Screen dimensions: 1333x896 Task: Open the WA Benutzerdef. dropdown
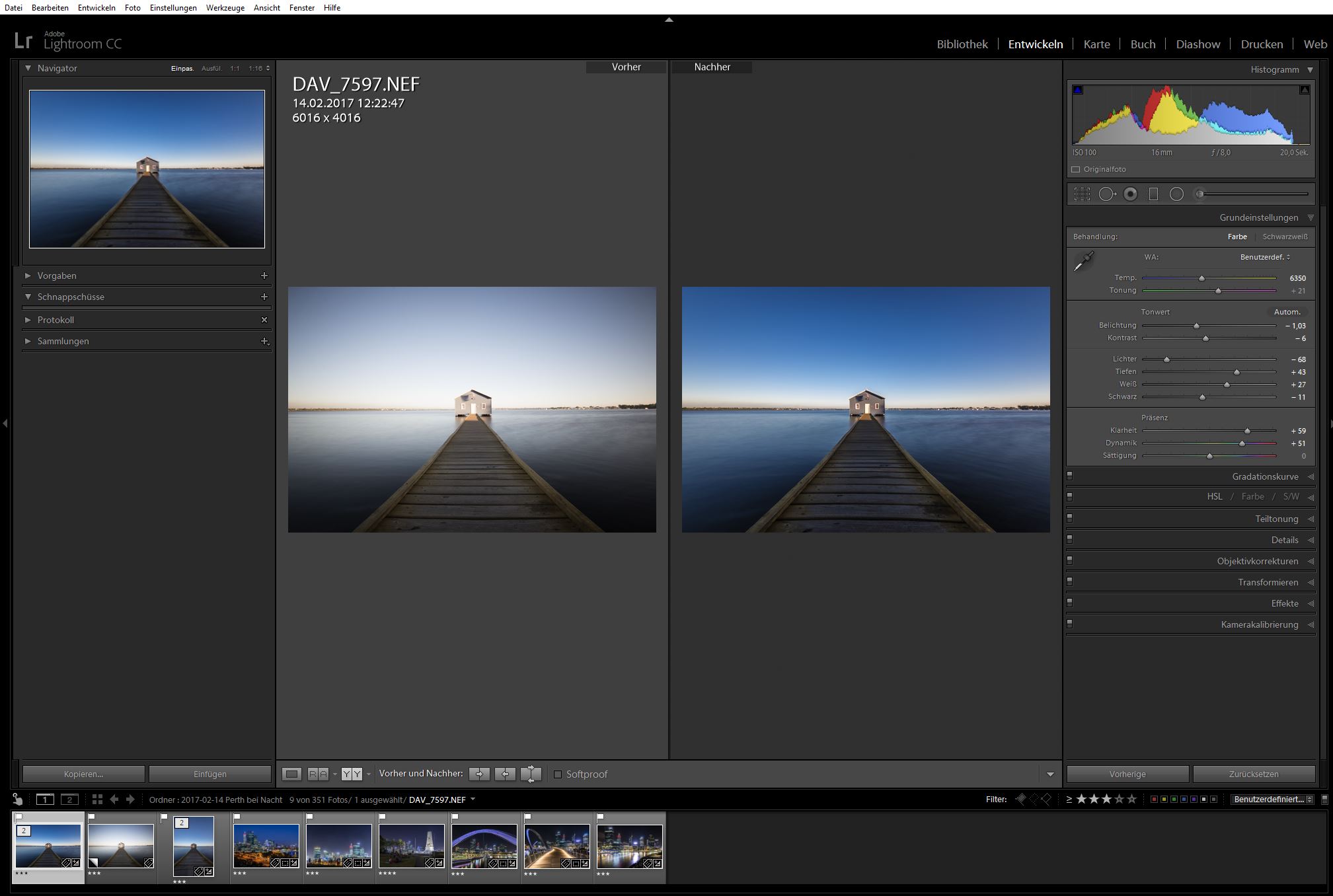[1265, 257]
